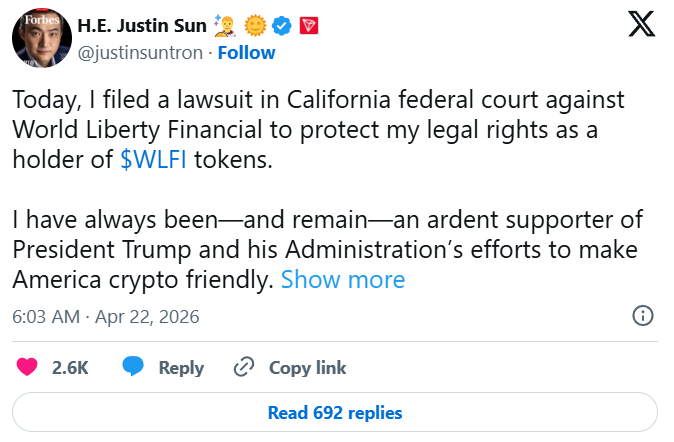Click the 2.6K like count
Image resolution: width=674 pixels, height=442 pixels.
pos(70,368)
